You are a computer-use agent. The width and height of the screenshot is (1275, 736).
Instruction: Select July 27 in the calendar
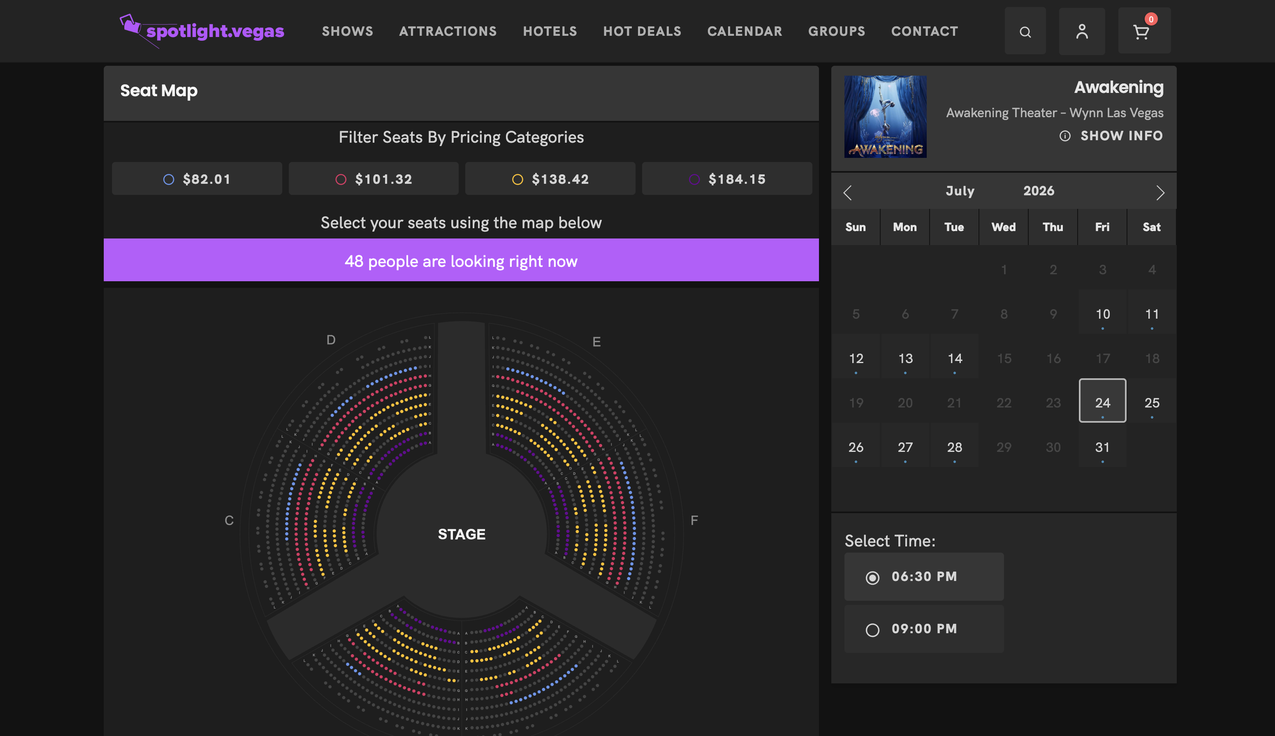tap(905, 447)
